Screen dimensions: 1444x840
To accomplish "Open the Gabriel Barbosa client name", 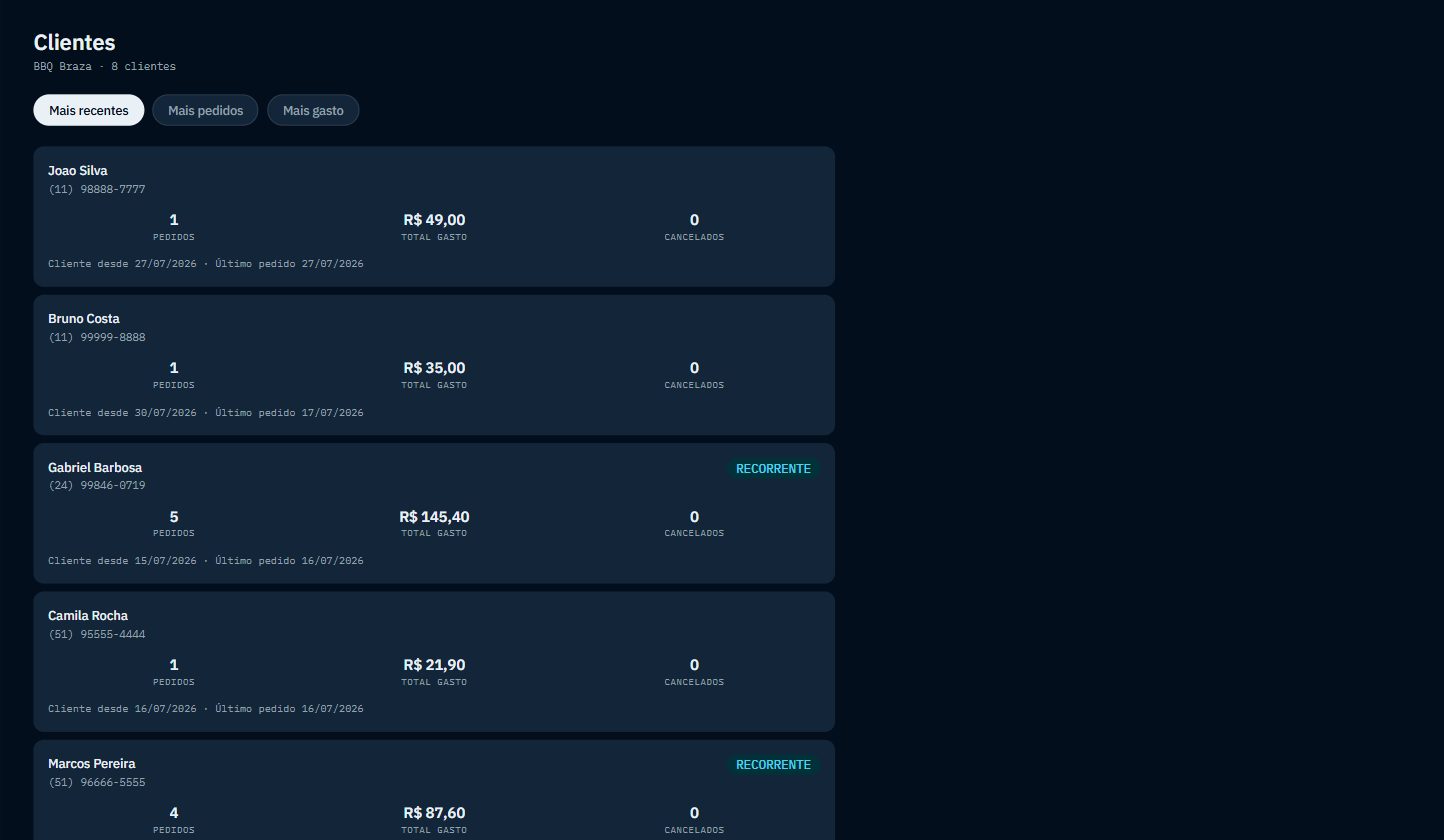I will tap(95, 468).
